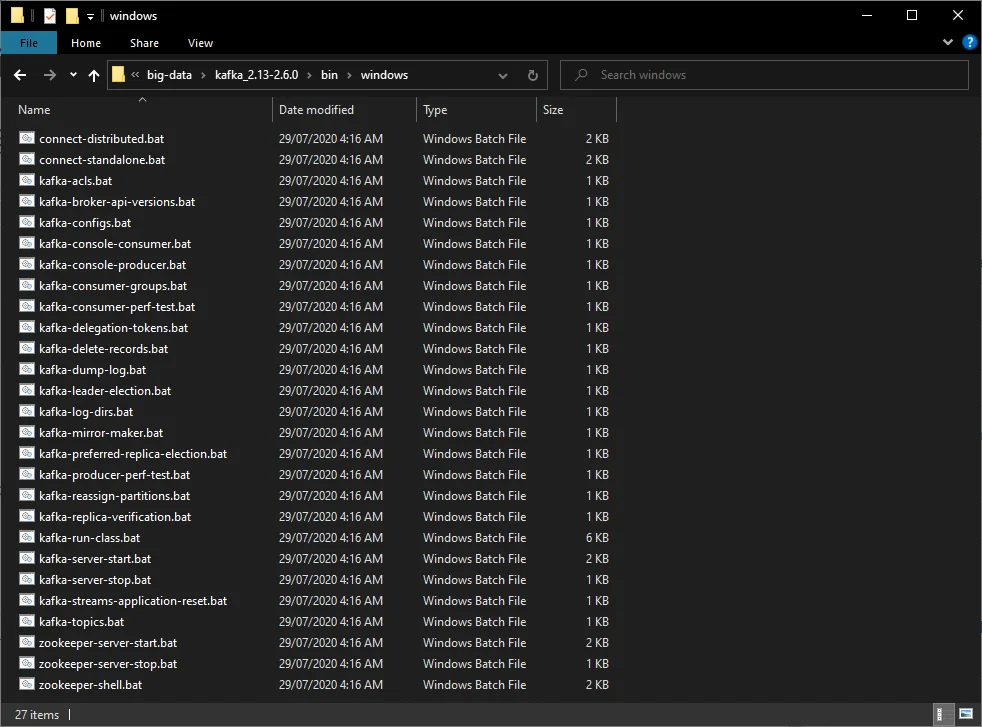Refresh the windows folder listing
Screen dimensions: 982x727
532,75
